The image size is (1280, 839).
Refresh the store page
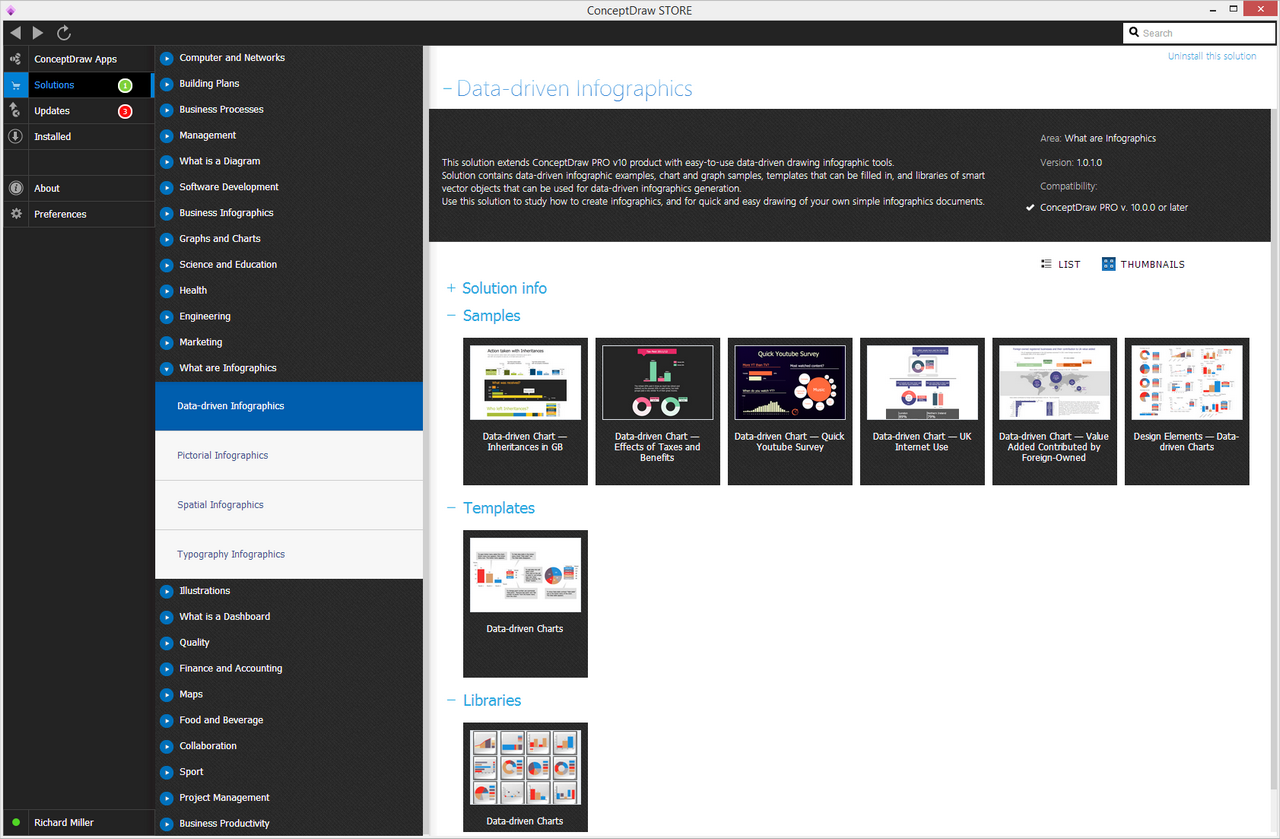click(64, 33)
